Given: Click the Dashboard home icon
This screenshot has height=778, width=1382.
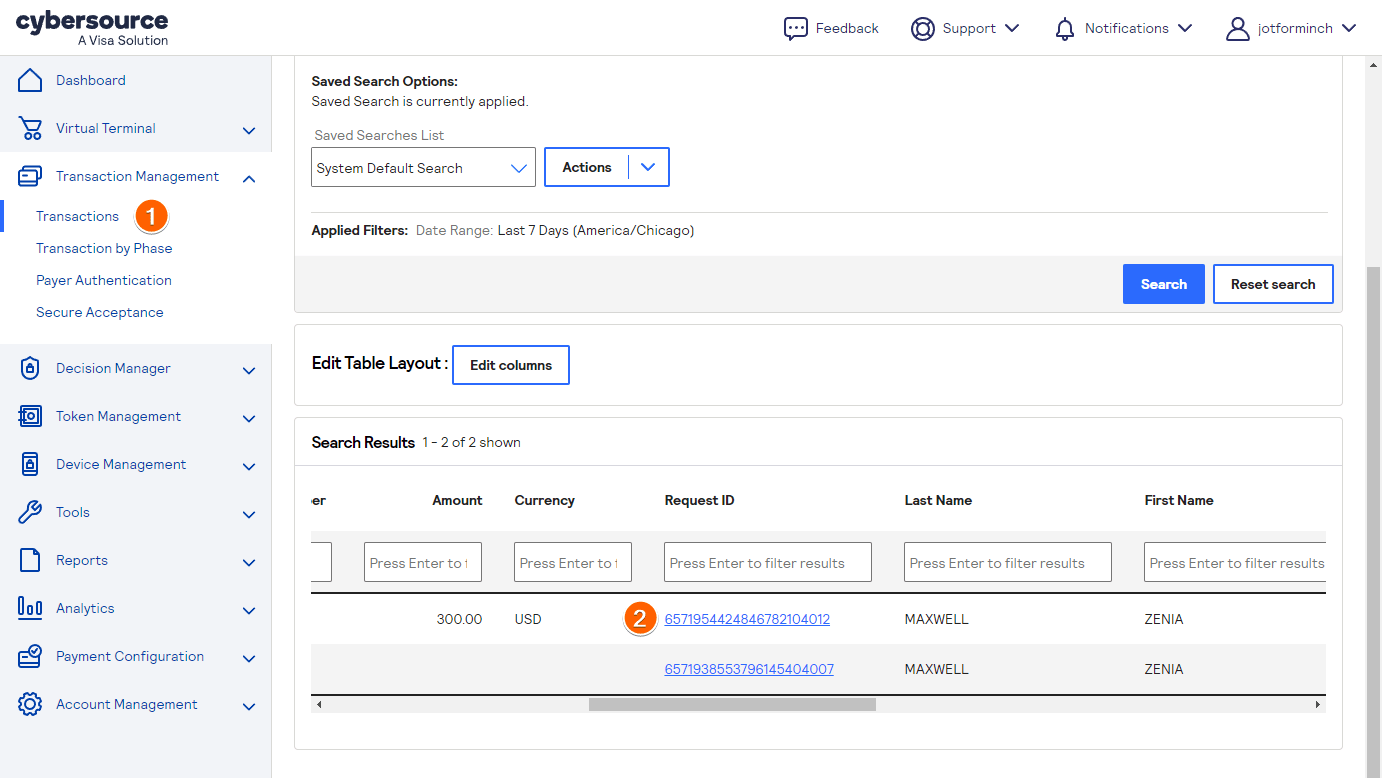Looking at the screenshot, I should click(30, 80).
